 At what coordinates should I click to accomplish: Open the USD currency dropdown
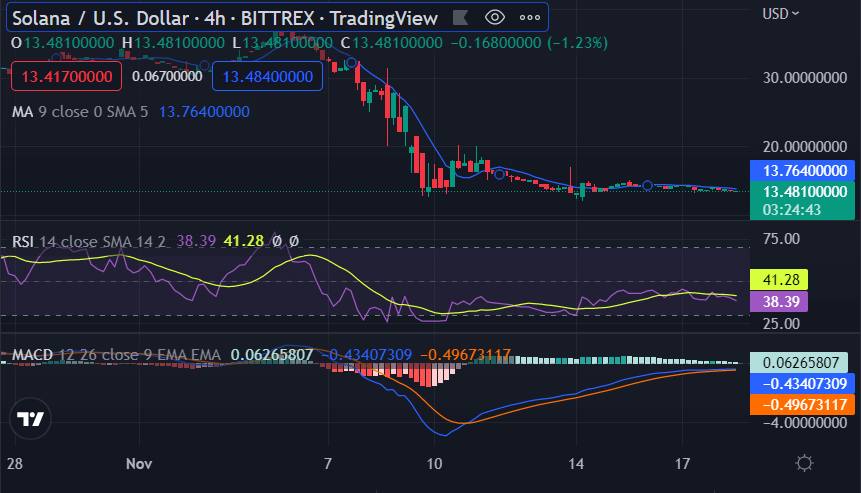click(780, 14)
